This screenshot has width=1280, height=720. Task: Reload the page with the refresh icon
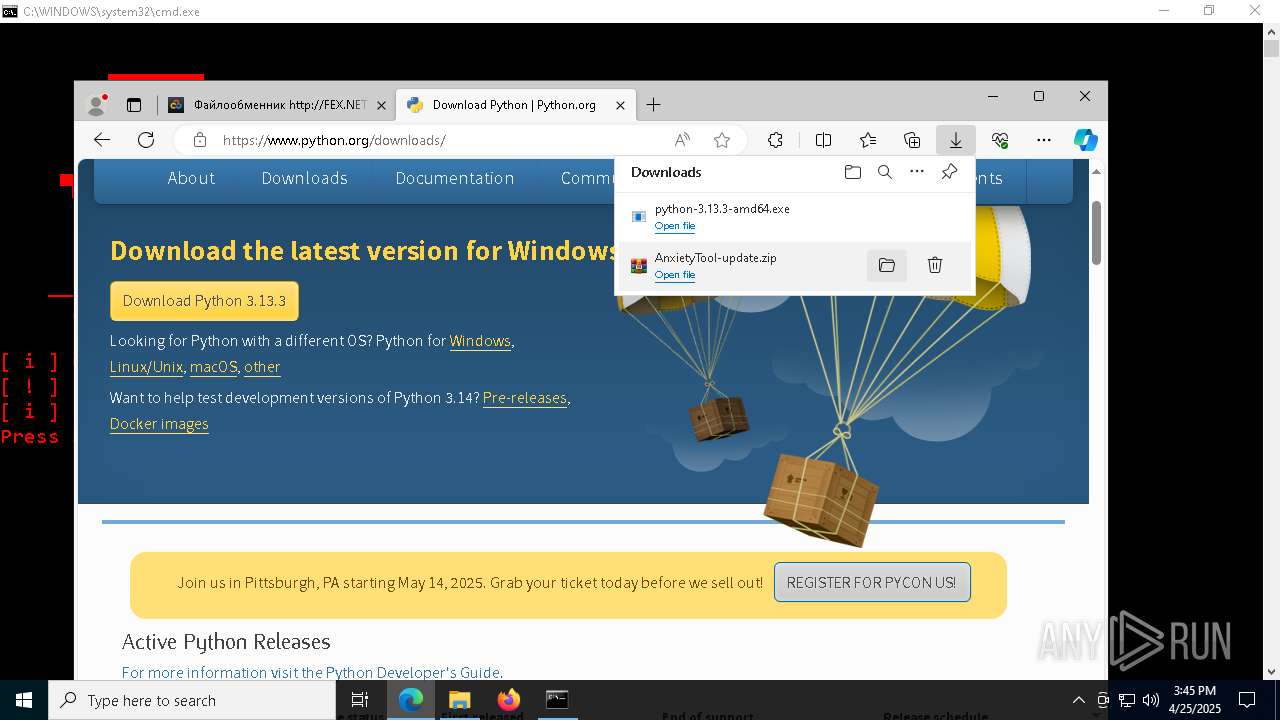[146, 140]
